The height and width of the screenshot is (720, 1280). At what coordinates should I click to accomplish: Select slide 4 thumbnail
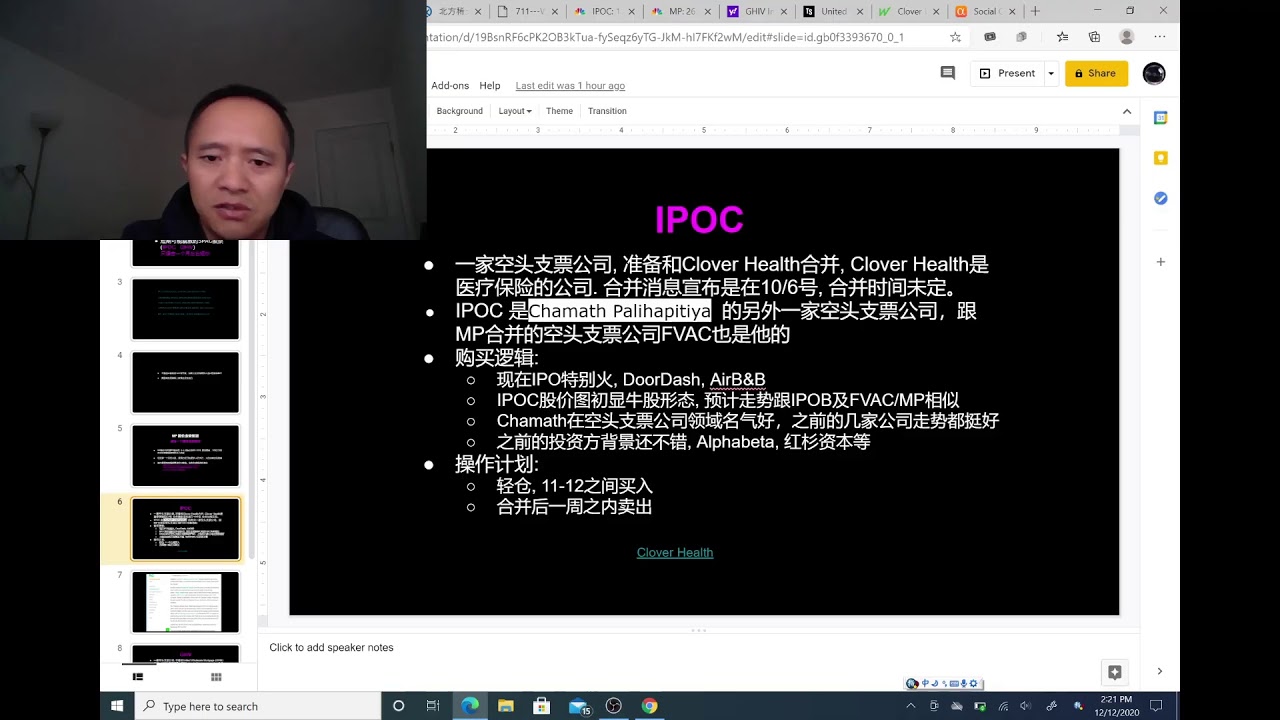pyautogui.click(x=186, y=382)
